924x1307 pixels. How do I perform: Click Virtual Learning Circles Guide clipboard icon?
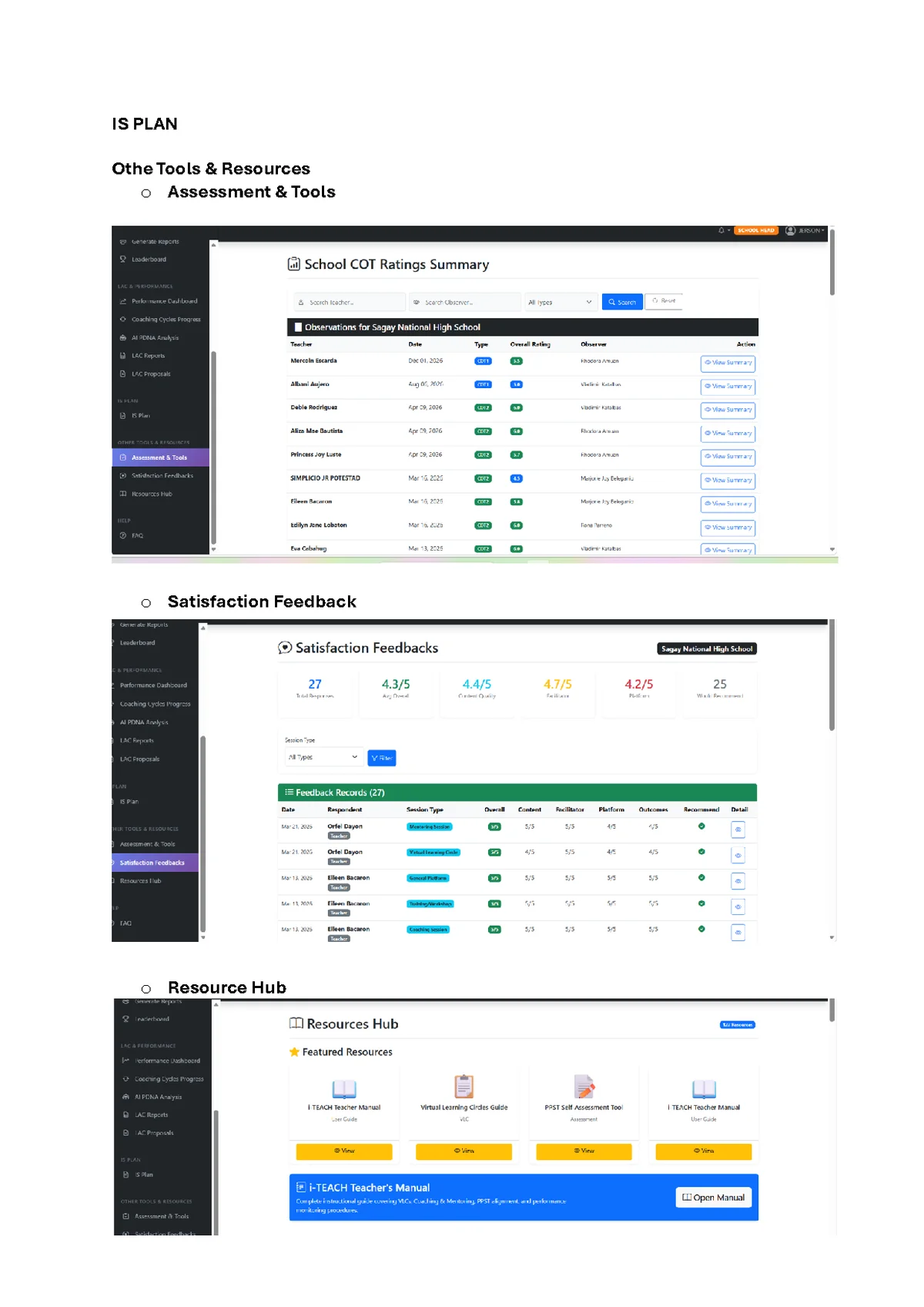coord(464,1087)
